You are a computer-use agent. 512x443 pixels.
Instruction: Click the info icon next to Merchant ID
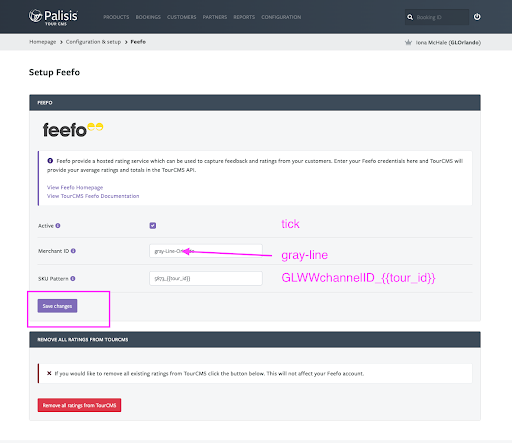coord(73,251)
